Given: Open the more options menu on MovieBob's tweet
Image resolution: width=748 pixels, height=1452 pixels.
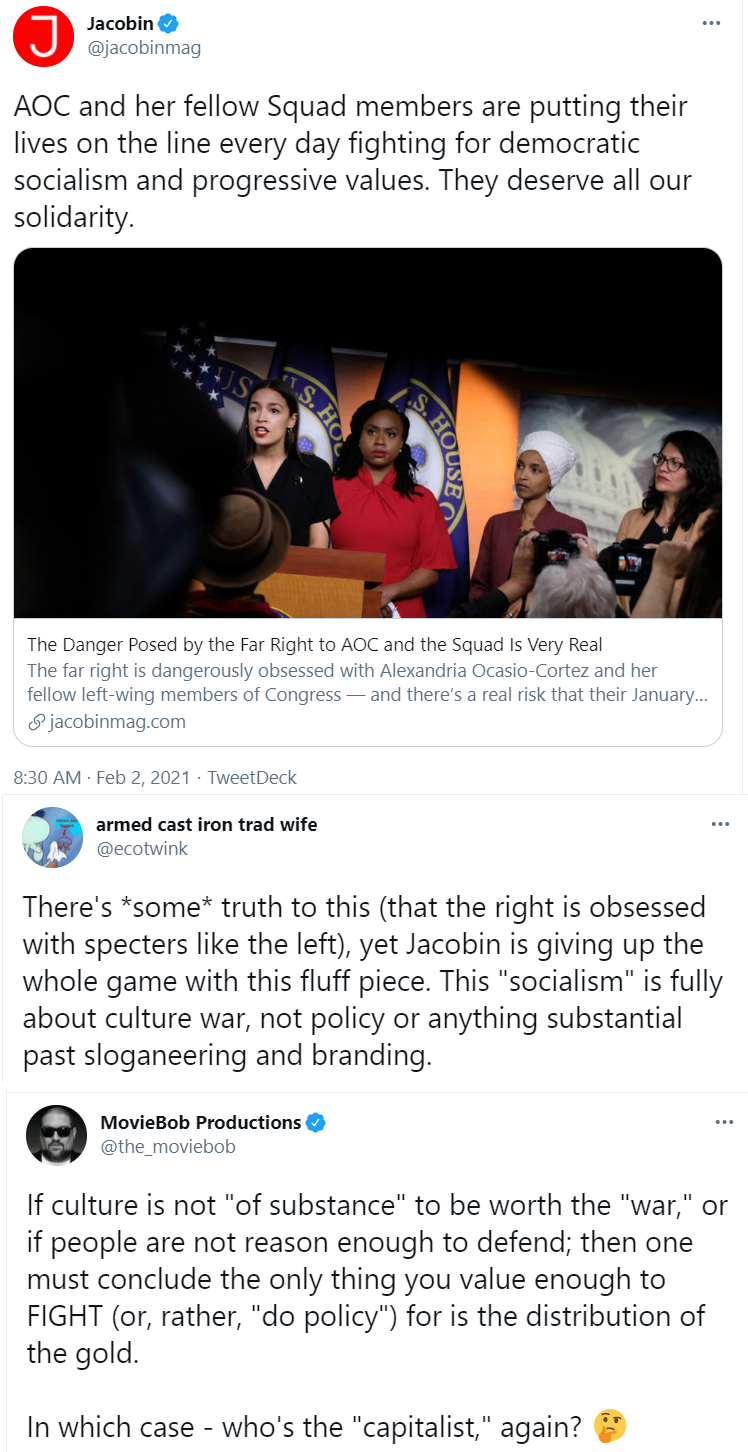Looking at the screenshot, I should click(725, 1123).
